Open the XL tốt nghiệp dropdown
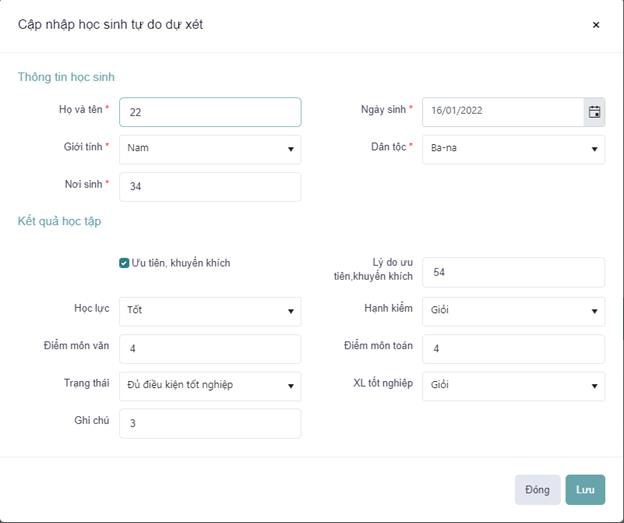The image size is (624, 523). point(513,385)
